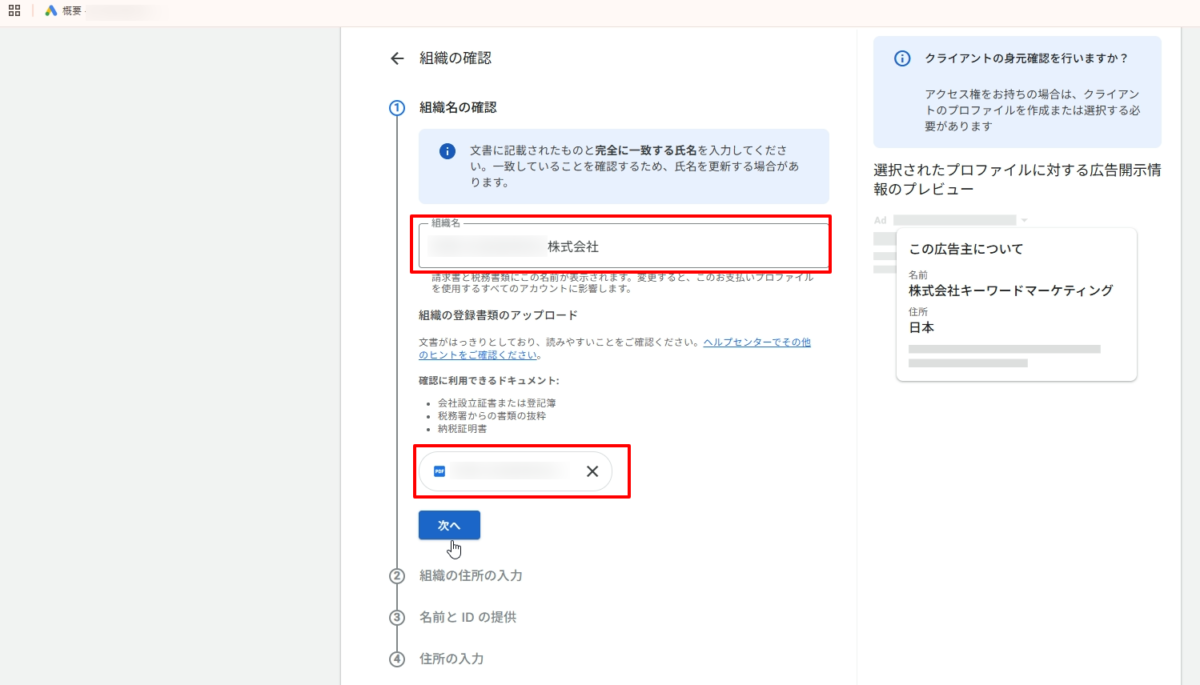Focus the 組織名 text field
1200x685 pixels.
click(x=620, y=246)
